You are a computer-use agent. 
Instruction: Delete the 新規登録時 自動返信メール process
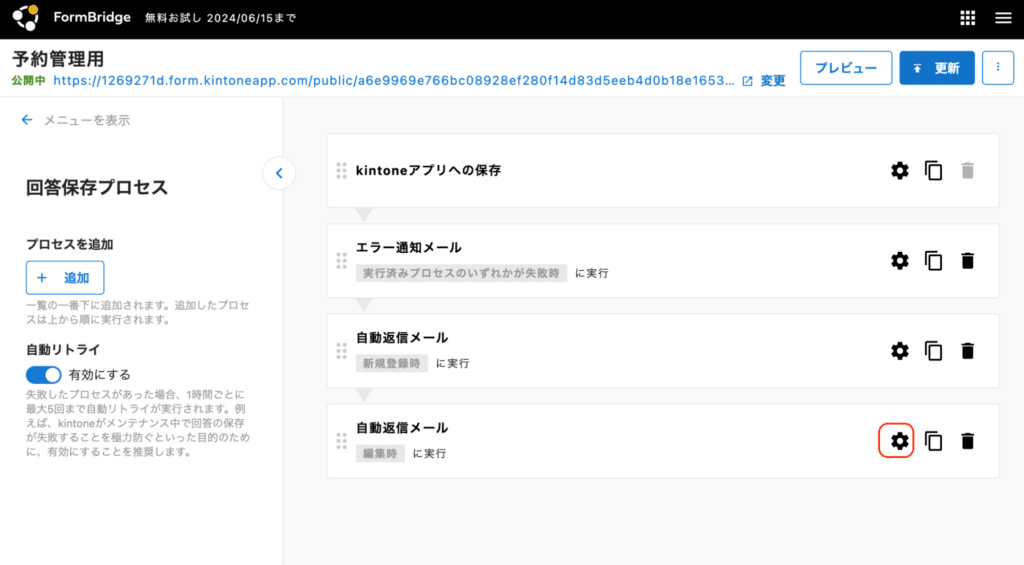968,351
